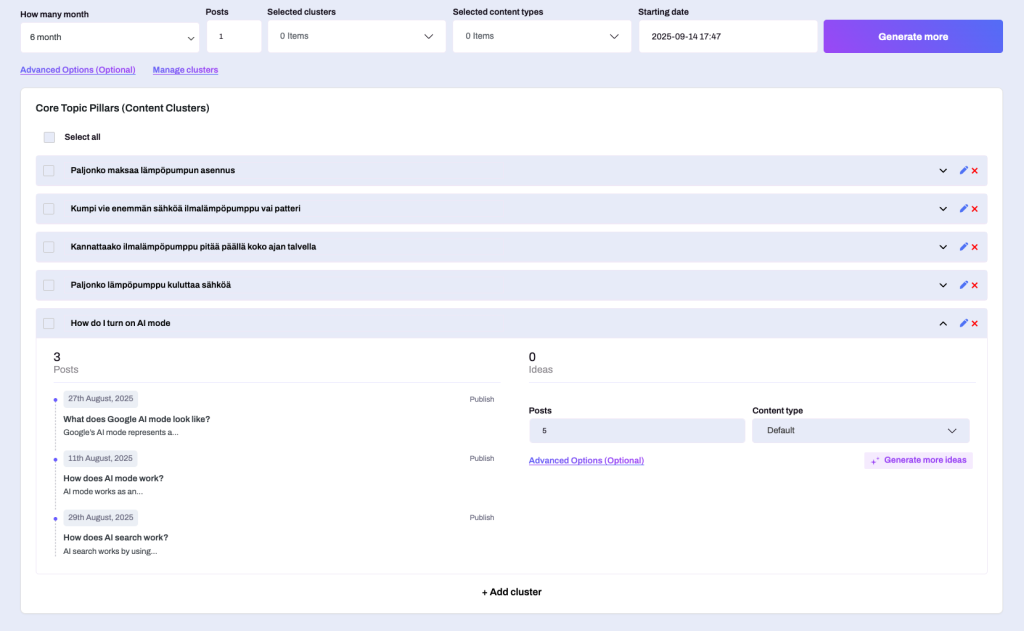Image resolution: width=1024 pixels, height=631 pixels.
Task: Check the 'Kumpi vie enemmän sähköä' cluster
Action: click(x=49, y=209)
